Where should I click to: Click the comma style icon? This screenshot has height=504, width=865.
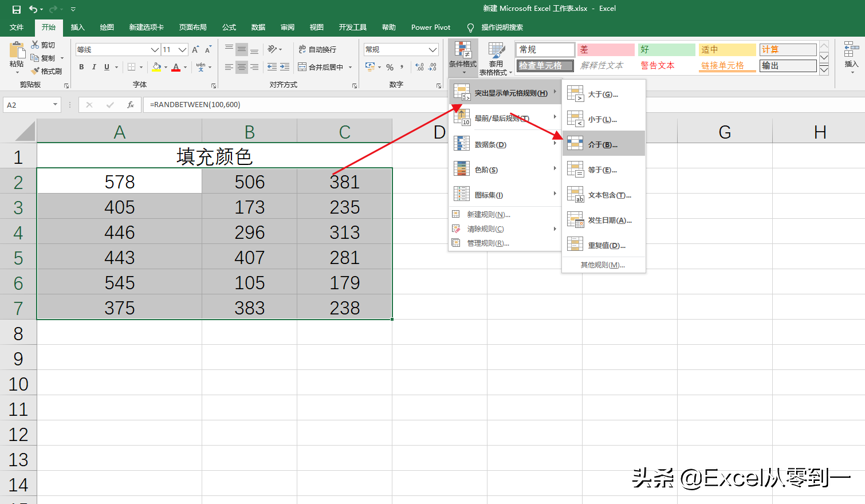(402, 67)
